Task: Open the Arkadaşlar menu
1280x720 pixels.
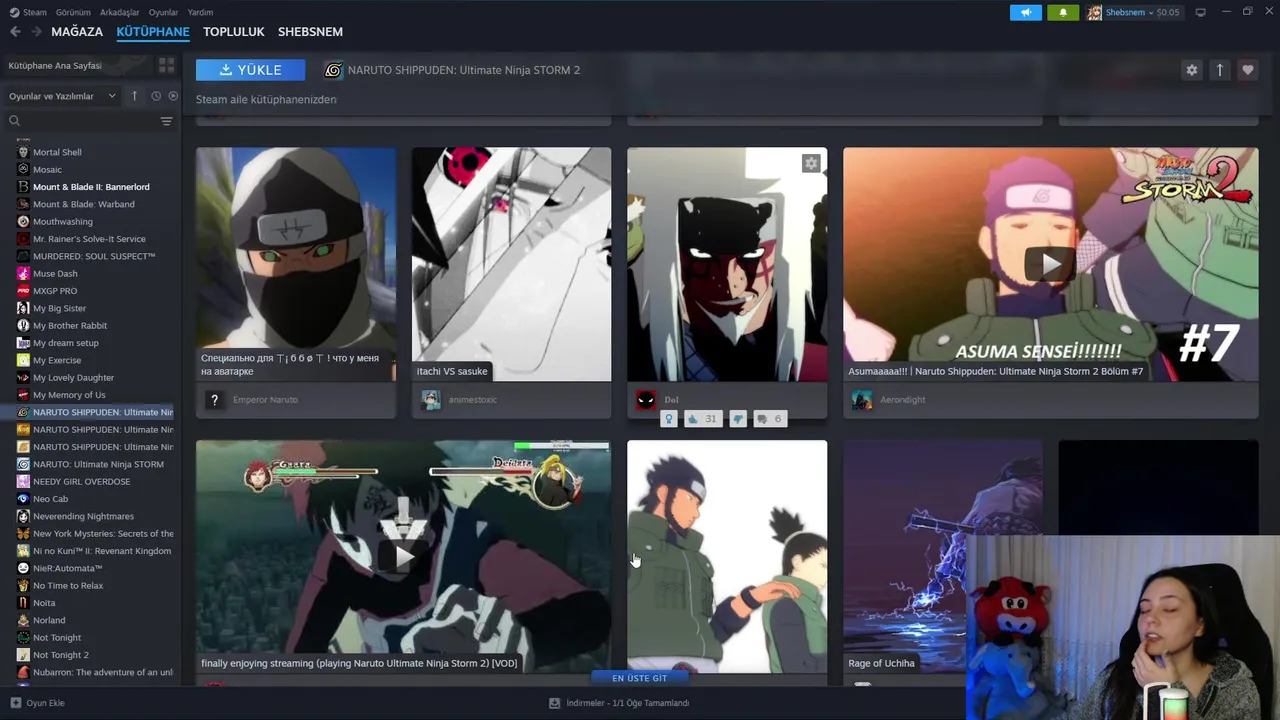Action: (120, 12)
